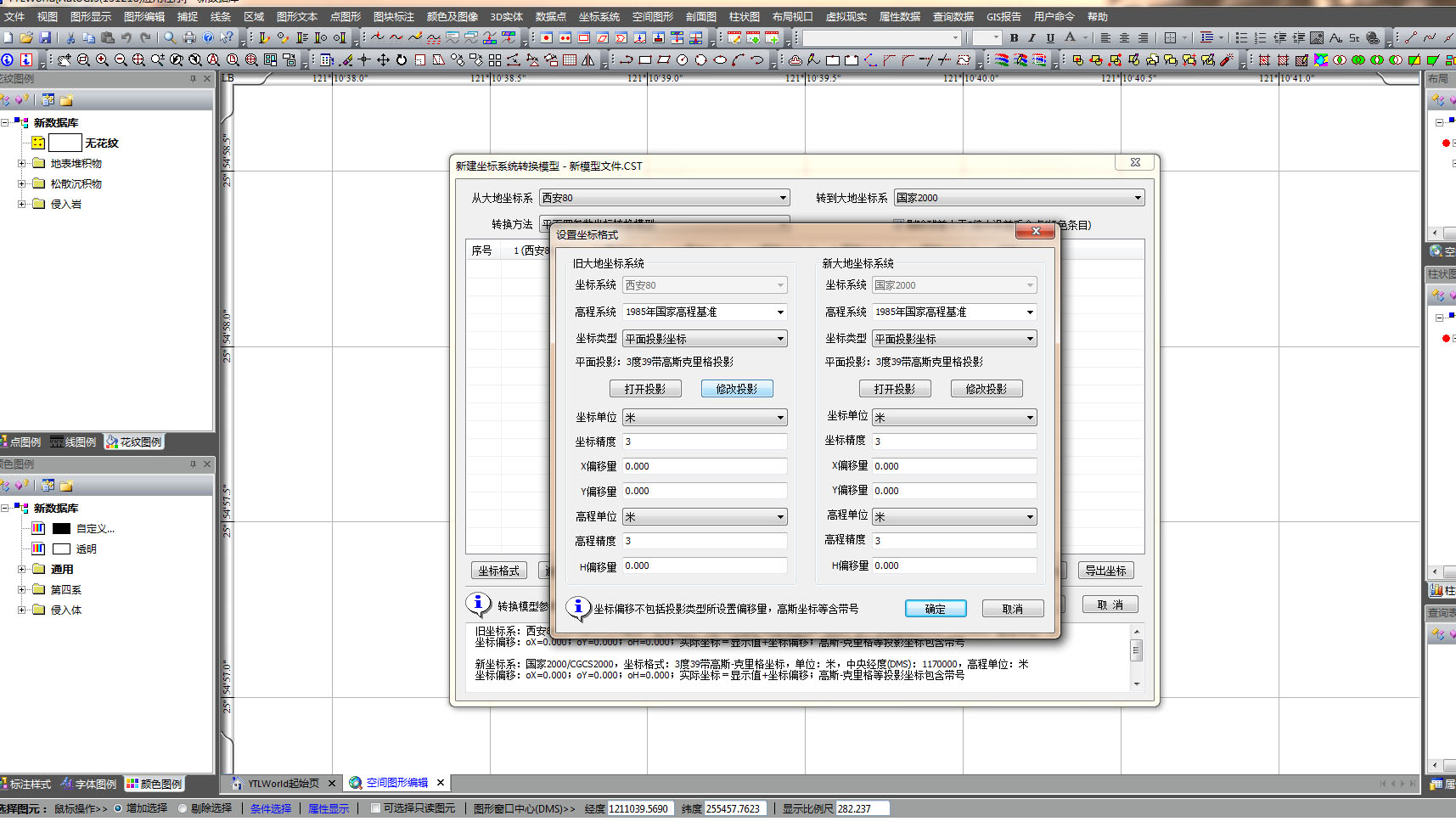Click the Paste clipboard icon
This screenshot has height=827, width=1456.
(x=108, y=37)
